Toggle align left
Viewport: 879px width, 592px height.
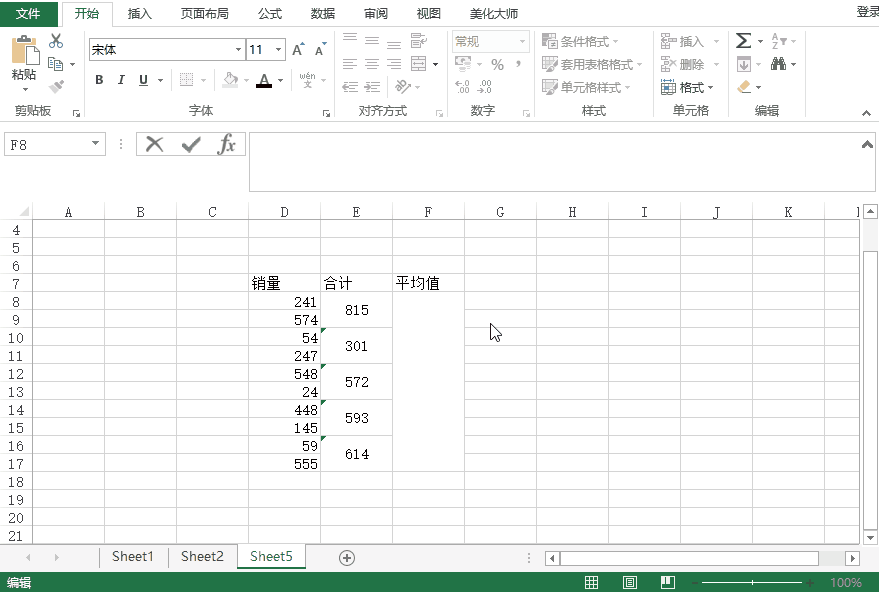point(350,64)
